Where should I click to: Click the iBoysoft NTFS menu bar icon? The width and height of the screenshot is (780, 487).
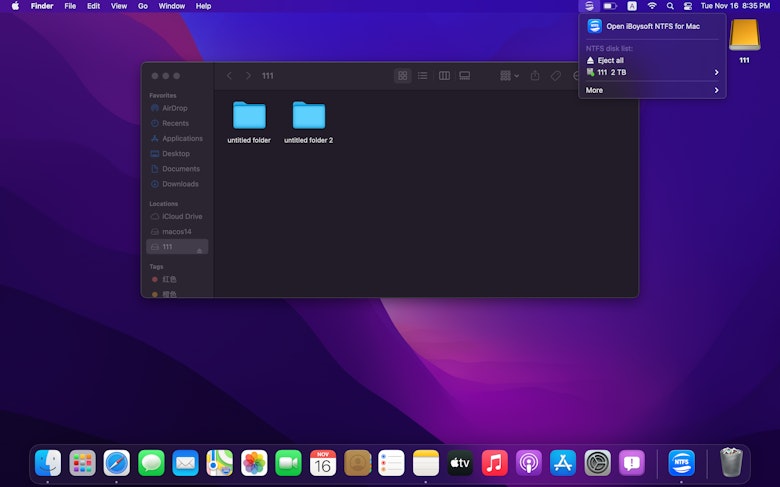(x=589, y=6)
